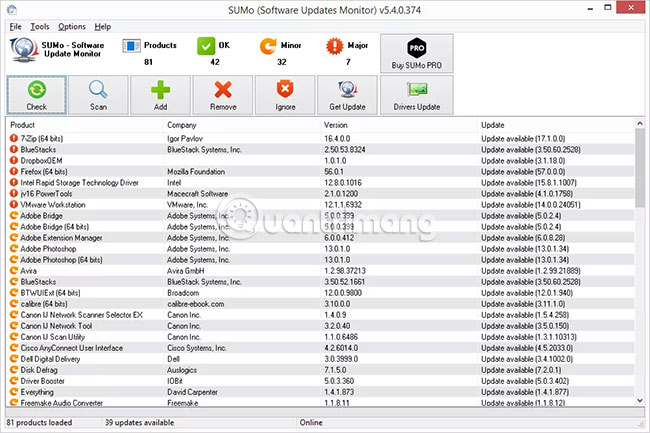Select the Adobe Bridge (64 bits) row
The width and height of the screenshot is (650, 433).
[x=320, y=227]
